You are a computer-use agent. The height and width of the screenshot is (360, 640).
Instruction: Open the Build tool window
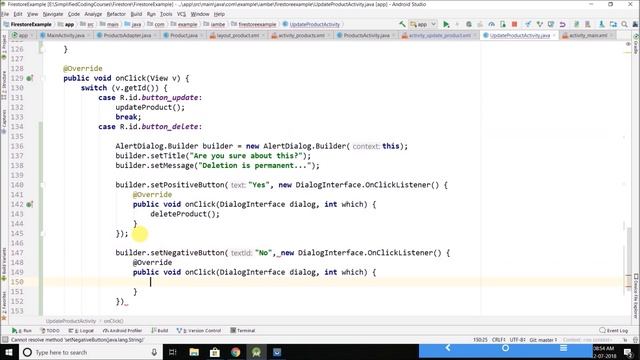point(160,331)
